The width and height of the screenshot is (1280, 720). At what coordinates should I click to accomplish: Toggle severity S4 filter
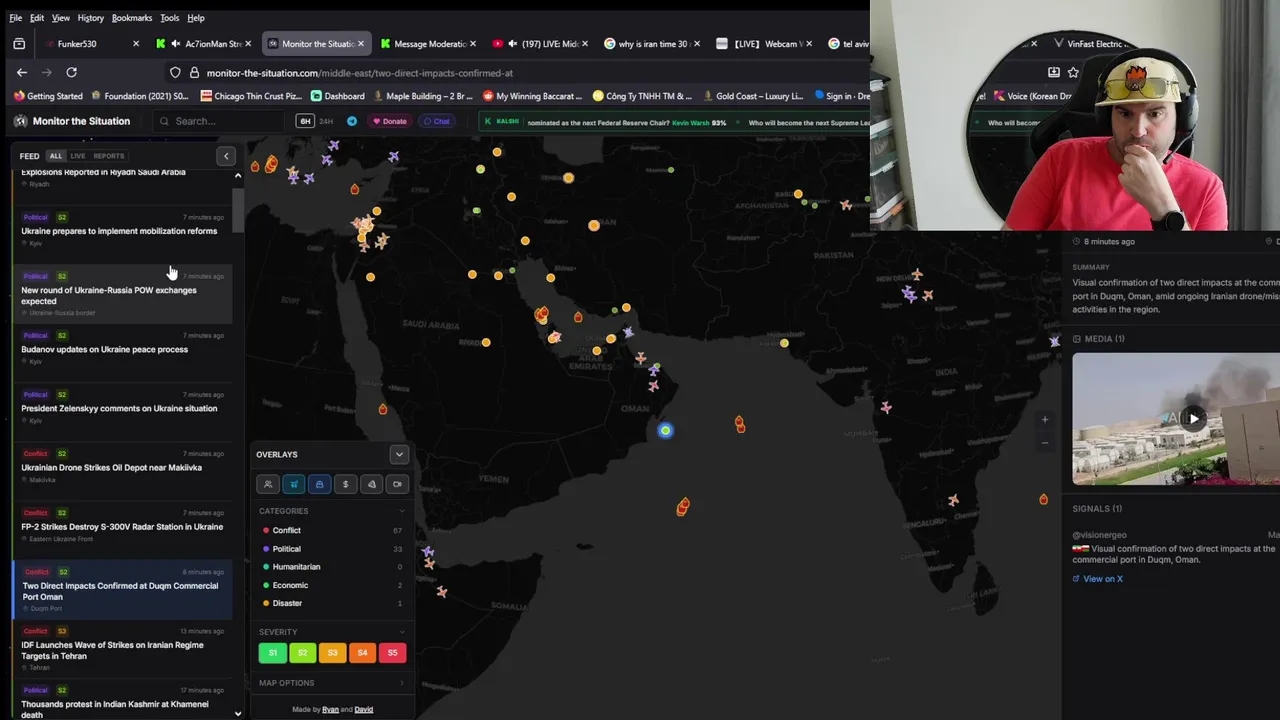[x=362, y=653]
